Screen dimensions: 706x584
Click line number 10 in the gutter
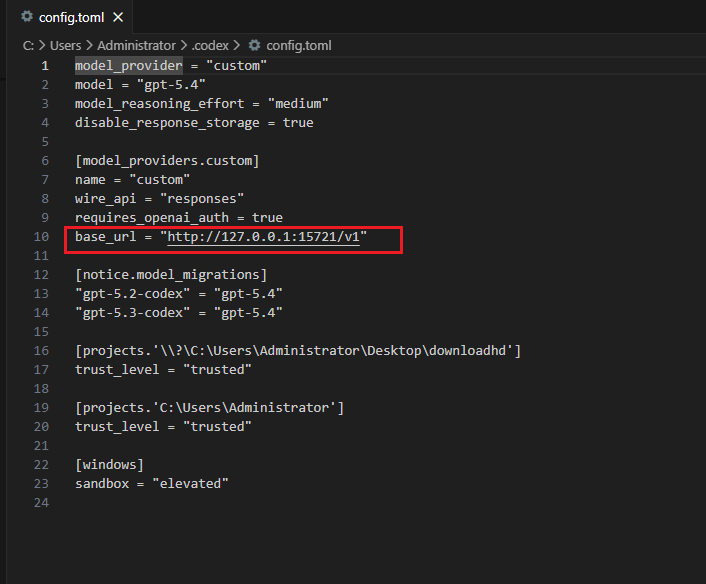click(x=41, y=236)
